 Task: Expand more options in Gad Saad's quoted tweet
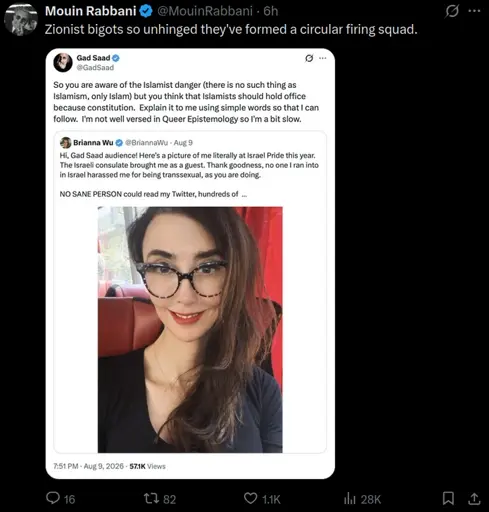click(x=323, y=58)
